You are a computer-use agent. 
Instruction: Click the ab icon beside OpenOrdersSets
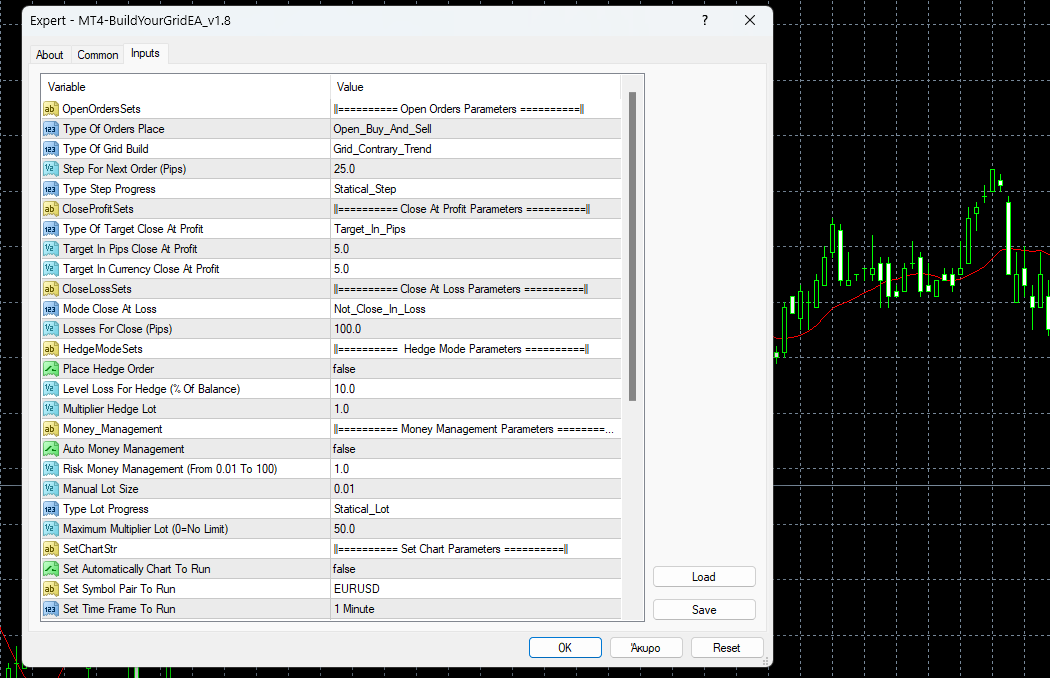[50, 109]
